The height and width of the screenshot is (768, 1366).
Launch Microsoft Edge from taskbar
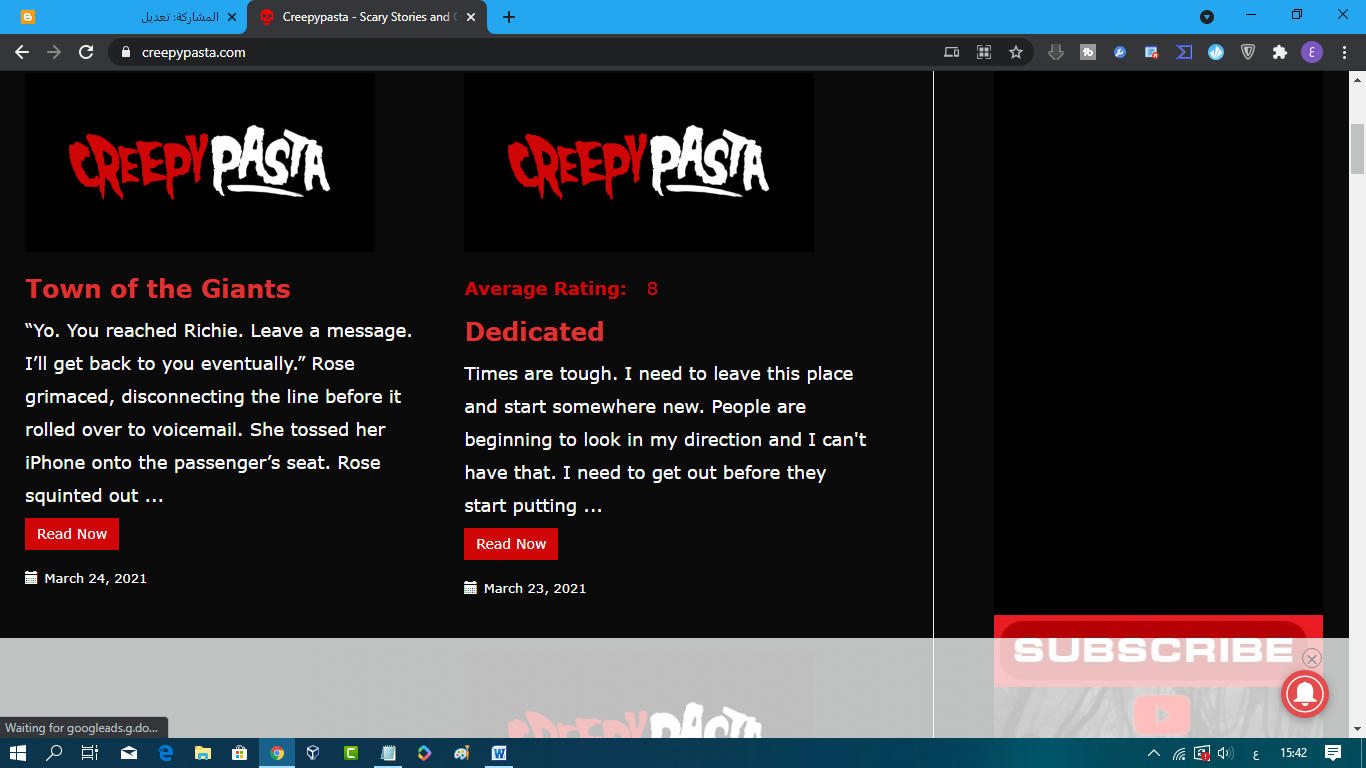point(166,753)
